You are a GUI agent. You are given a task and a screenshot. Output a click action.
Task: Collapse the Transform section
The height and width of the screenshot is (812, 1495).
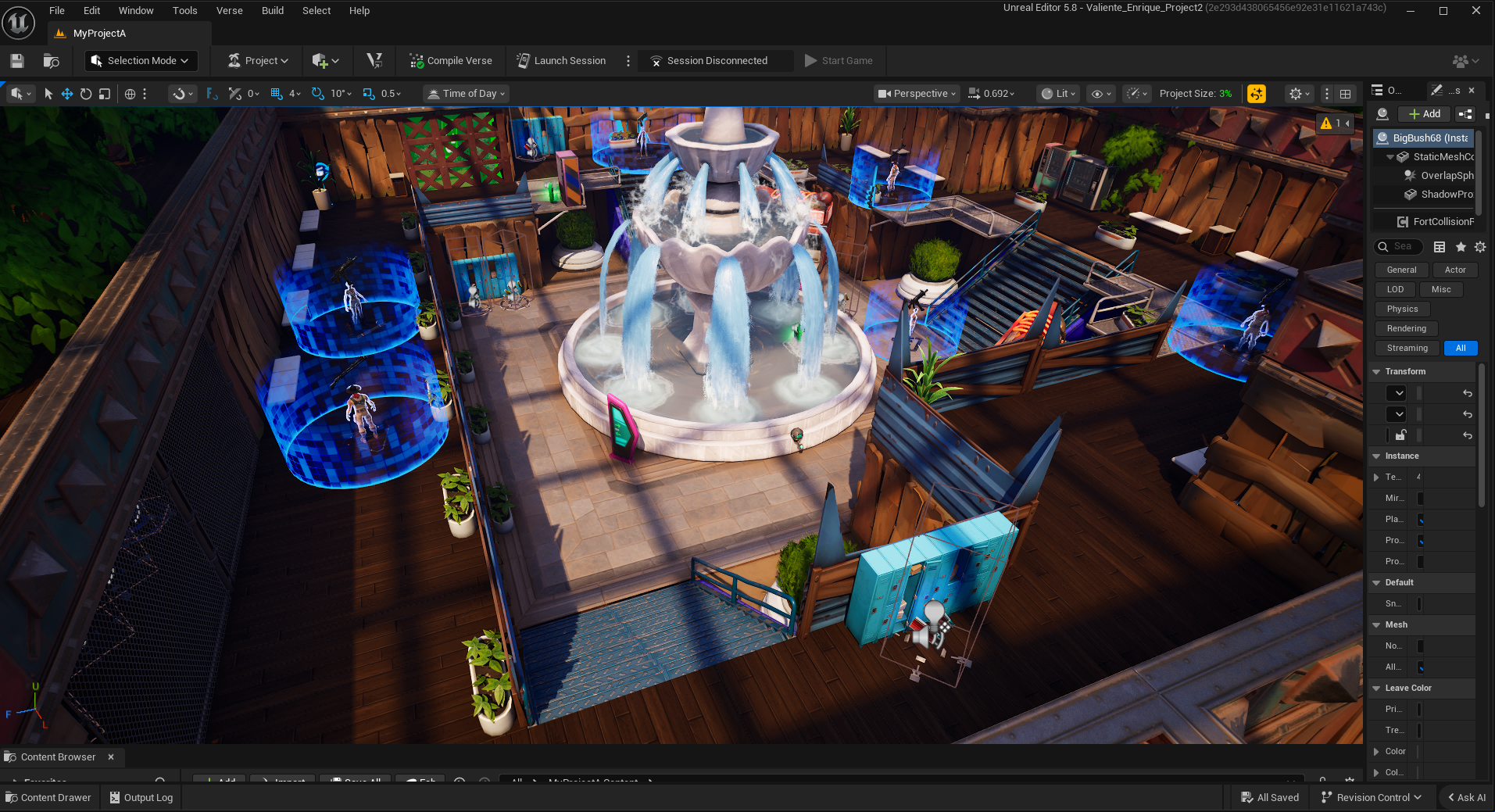tap(1376, 372)
